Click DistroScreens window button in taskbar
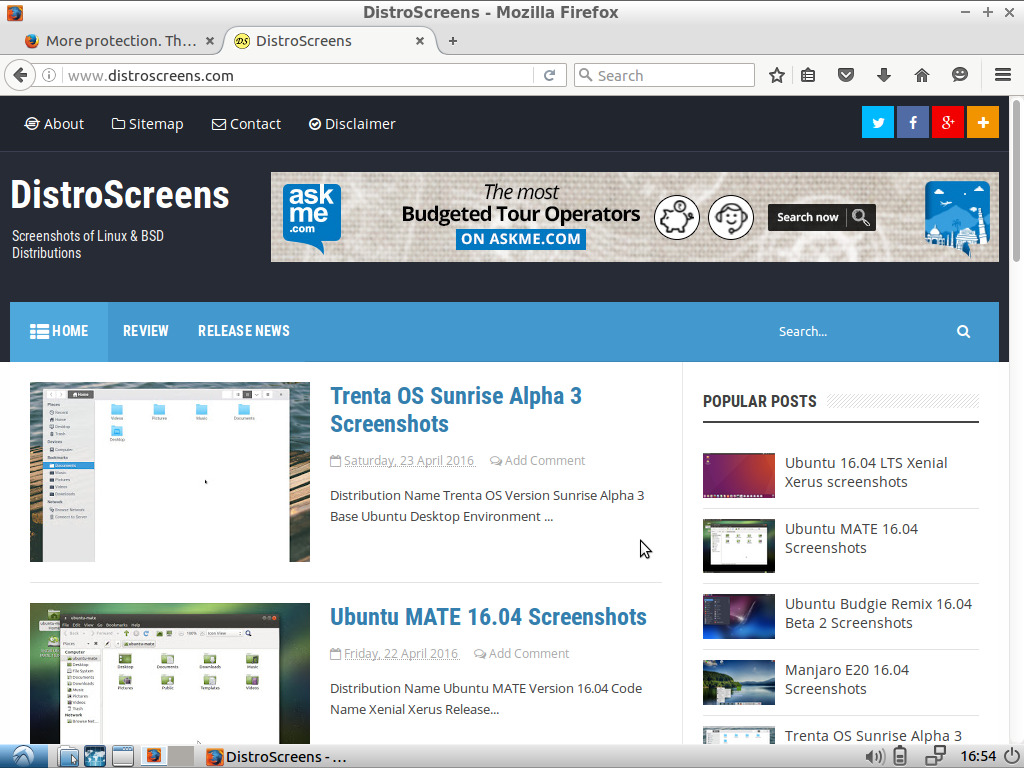The height and width of the screenshot is (768, 1024). click(277, 756)
